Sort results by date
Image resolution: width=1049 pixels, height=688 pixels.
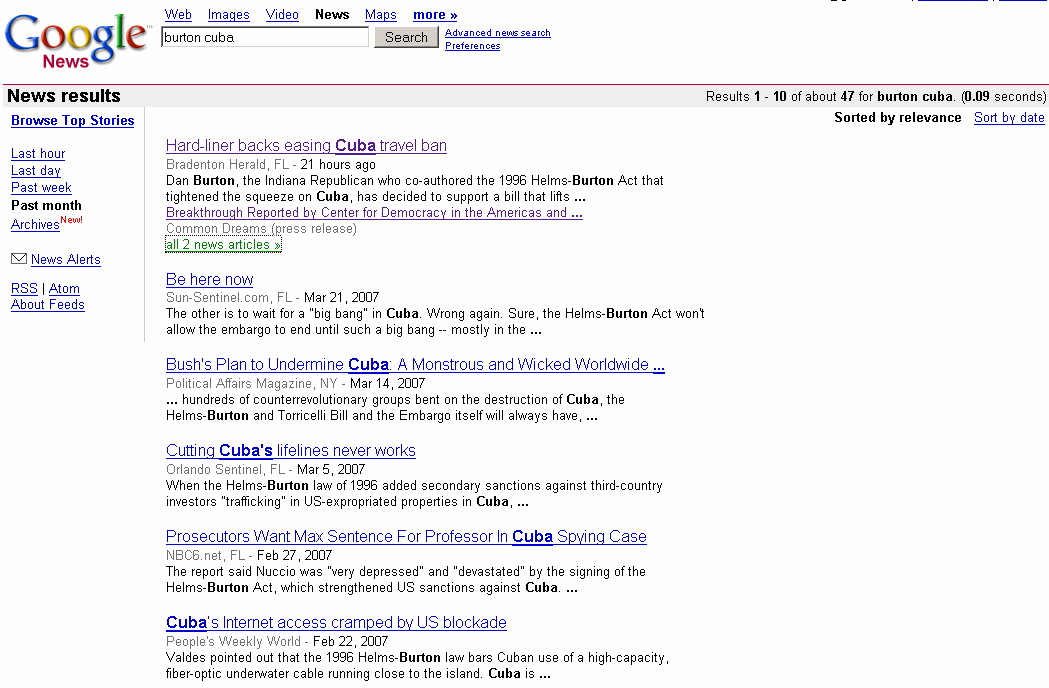coord(1009,118)
